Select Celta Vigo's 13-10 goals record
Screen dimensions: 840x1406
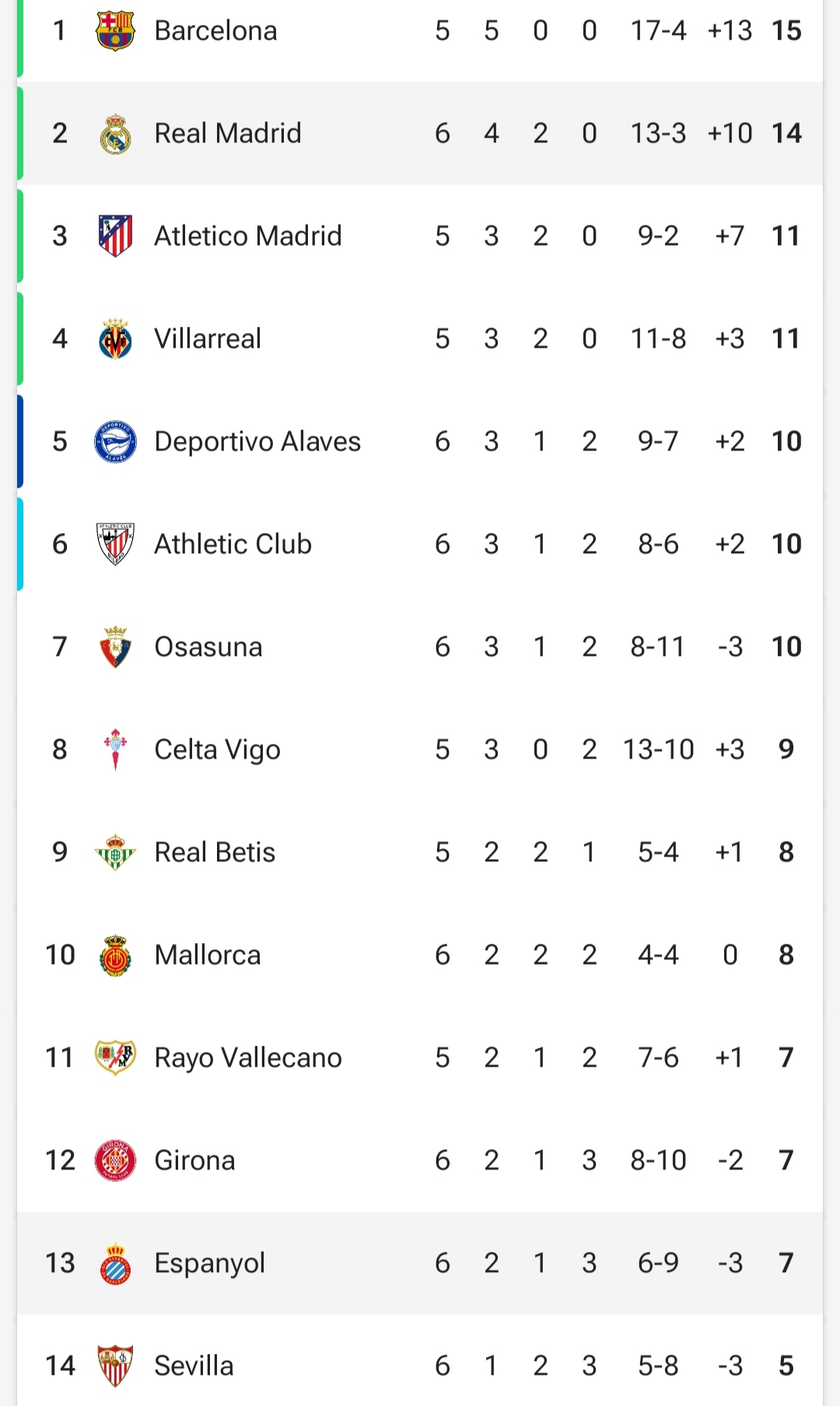point(658,749)
